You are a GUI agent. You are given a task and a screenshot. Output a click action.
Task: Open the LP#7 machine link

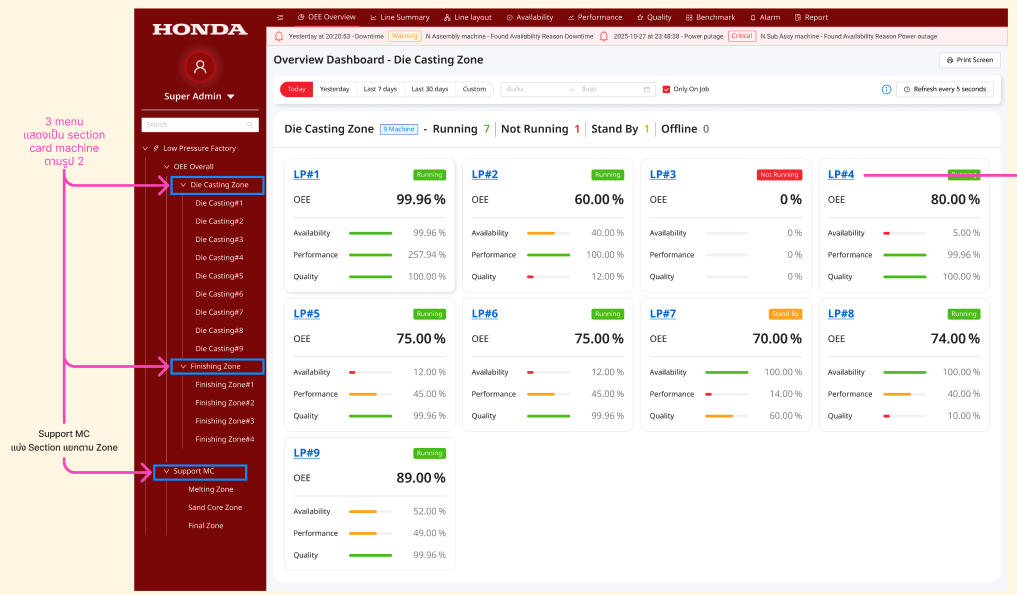point(662,314)
